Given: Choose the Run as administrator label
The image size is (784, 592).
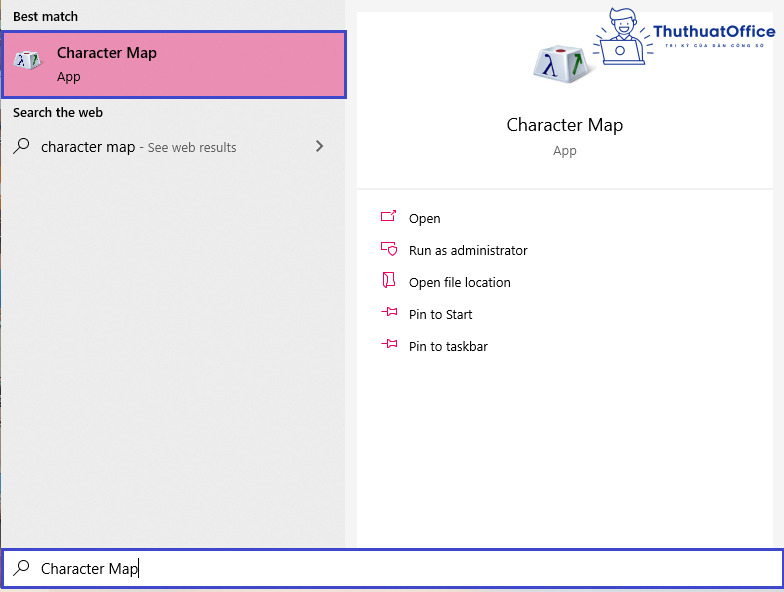Looking at the screenshot, I should point(468,250).
